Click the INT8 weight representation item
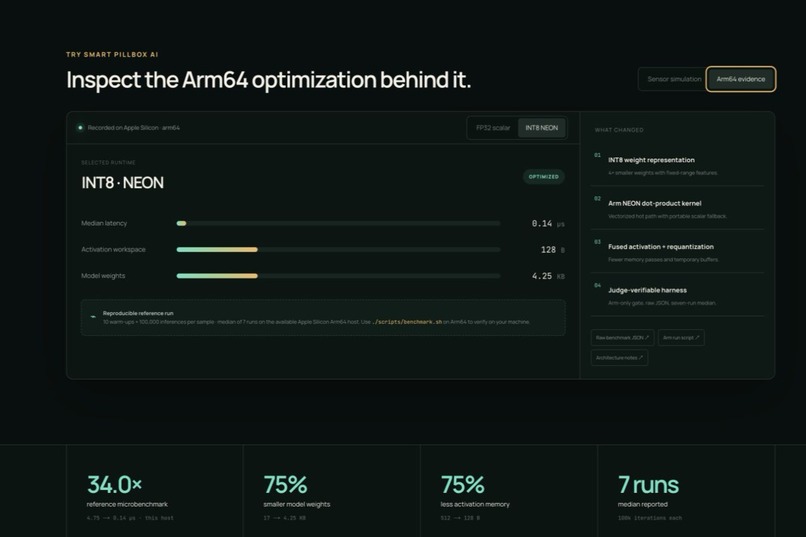This screenshot has width=806, height=537. tap(677, 164)
